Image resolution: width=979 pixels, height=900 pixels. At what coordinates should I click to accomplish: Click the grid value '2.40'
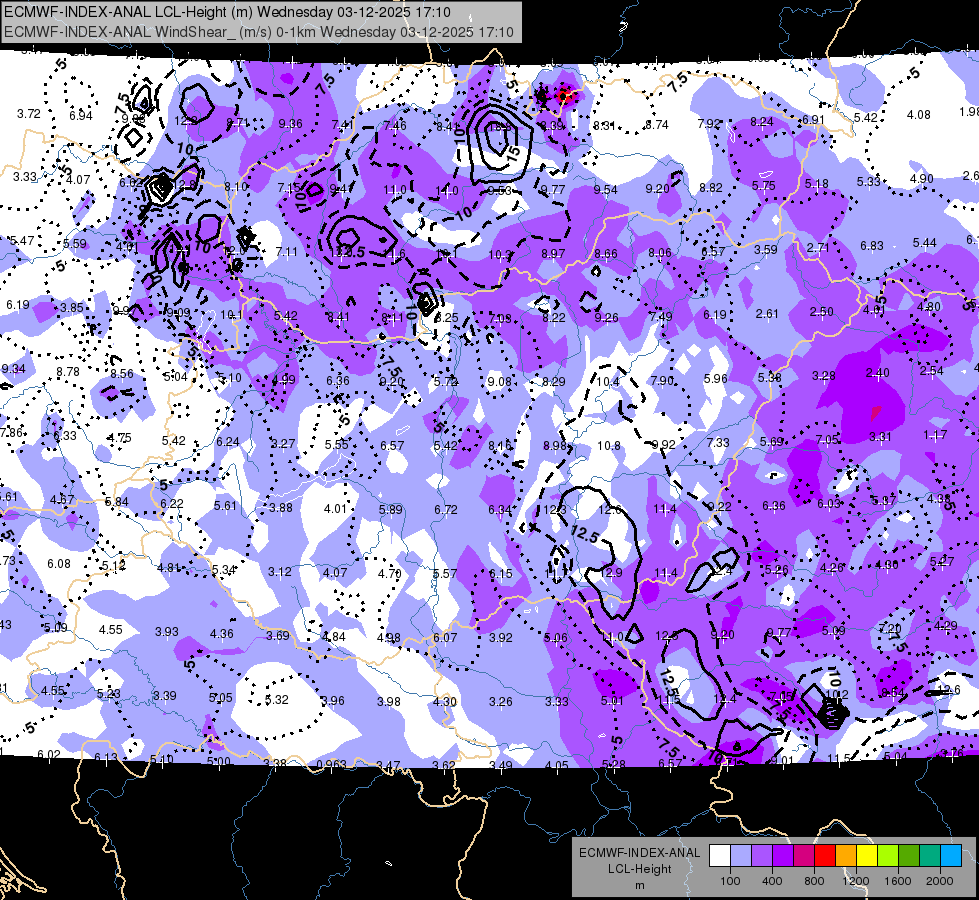[877, 373]
